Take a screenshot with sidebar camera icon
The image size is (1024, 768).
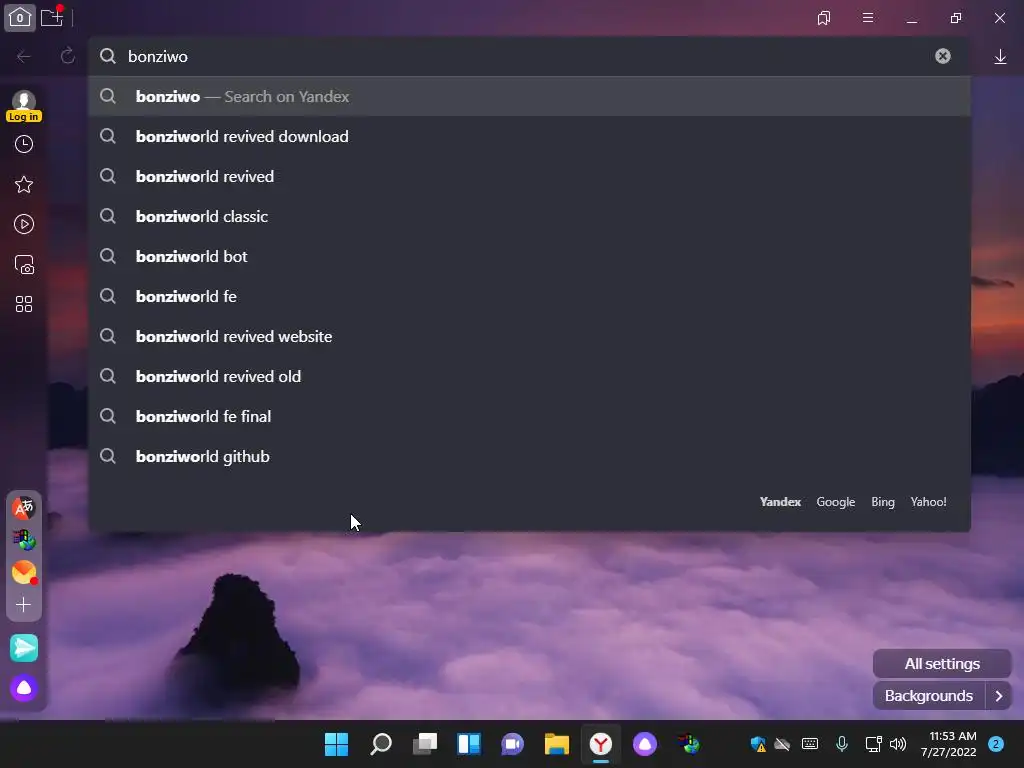(24, 264)
